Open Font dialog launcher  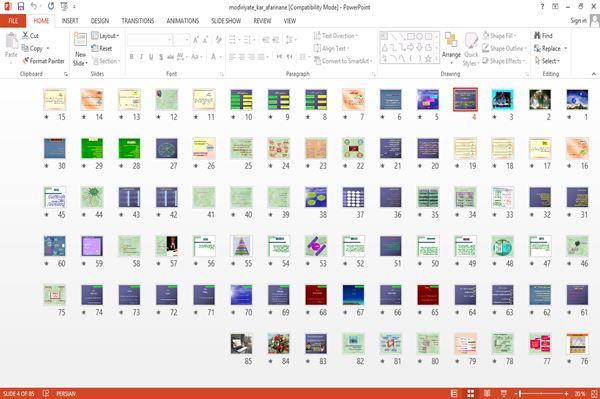[x=222, y=74]
